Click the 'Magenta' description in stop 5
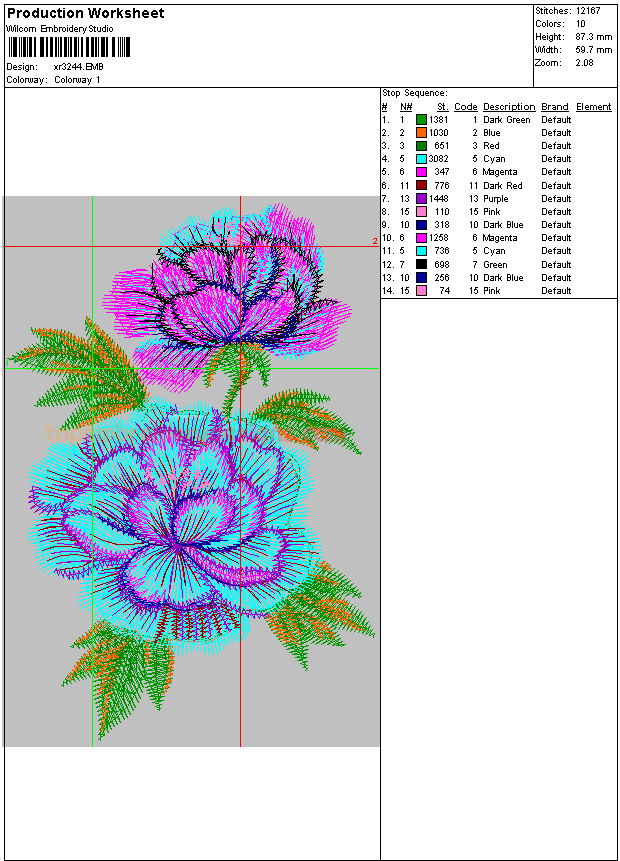Viewport: 620px width, 861px height. (500, 172)
